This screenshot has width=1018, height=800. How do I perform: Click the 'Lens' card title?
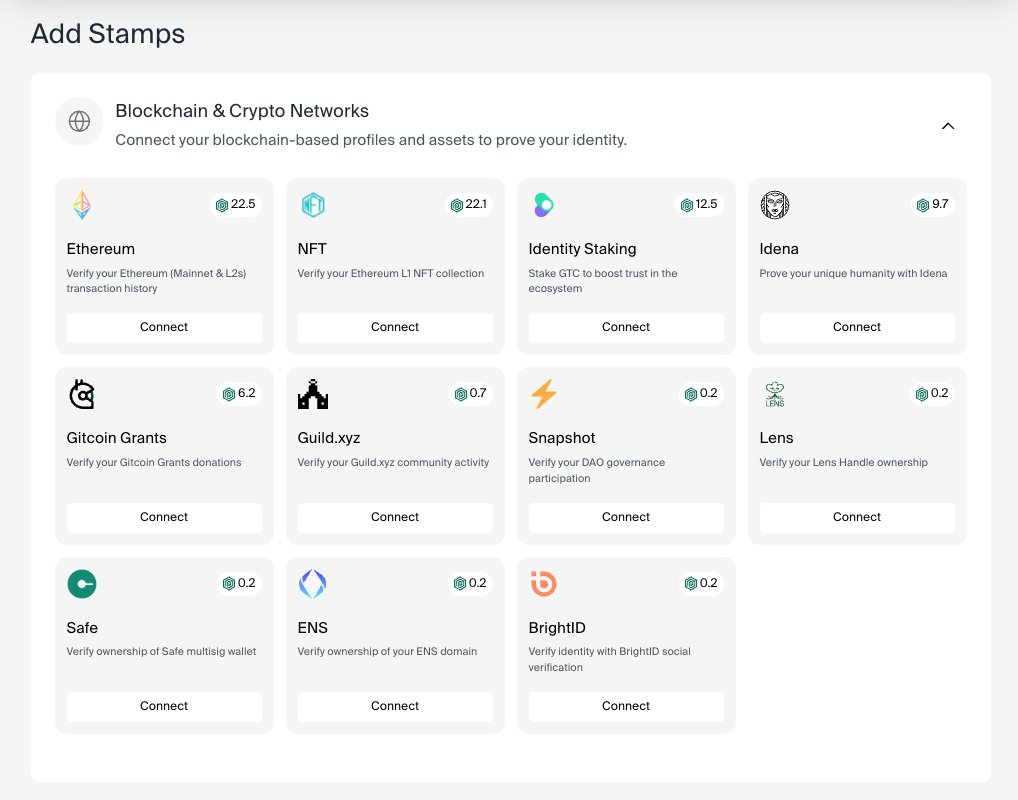(776, 438)
